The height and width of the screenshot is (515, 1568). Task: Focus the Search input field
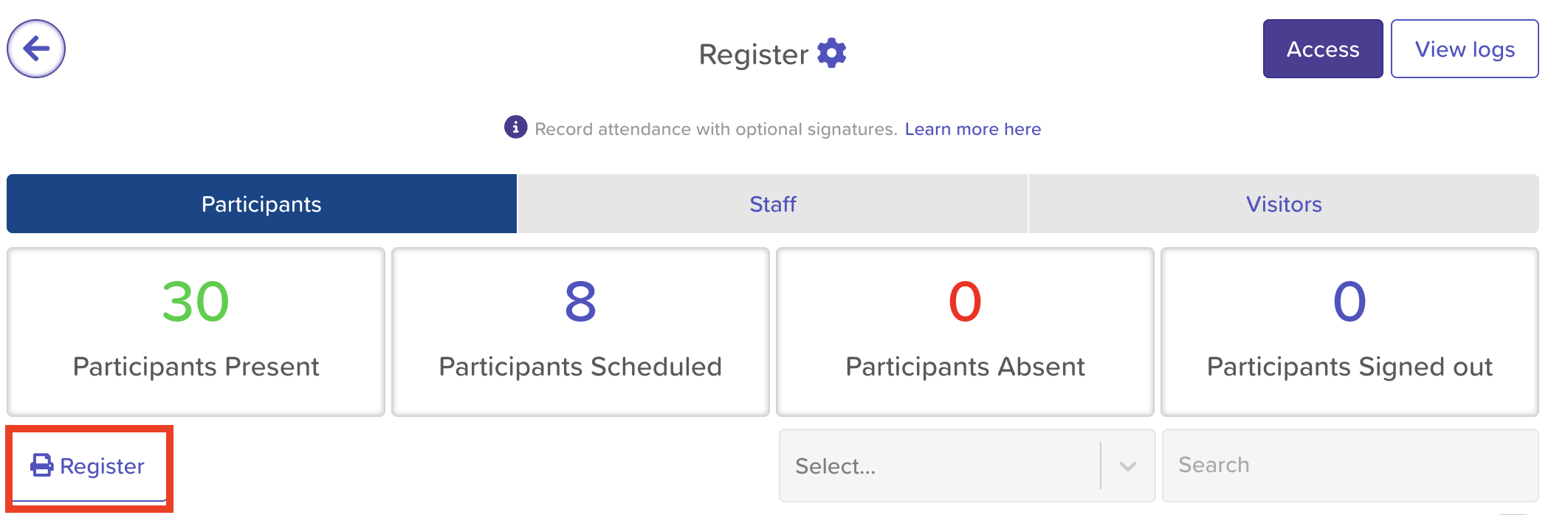(1349, 465)
